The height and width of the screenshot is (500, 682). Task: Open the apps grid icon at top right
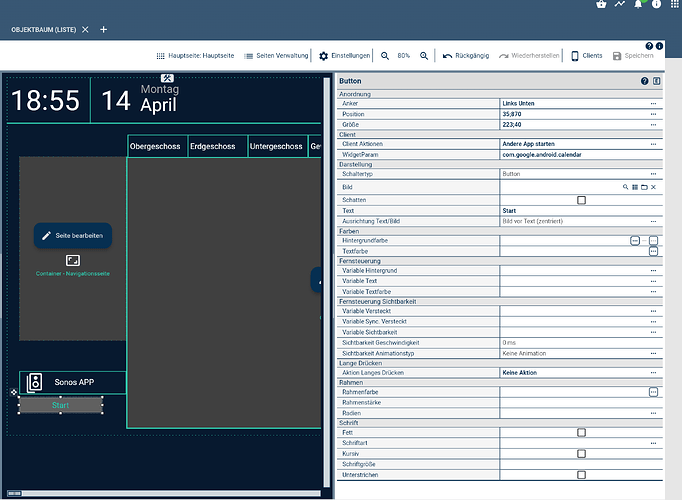pyautogui.click(x=675, y=4)
